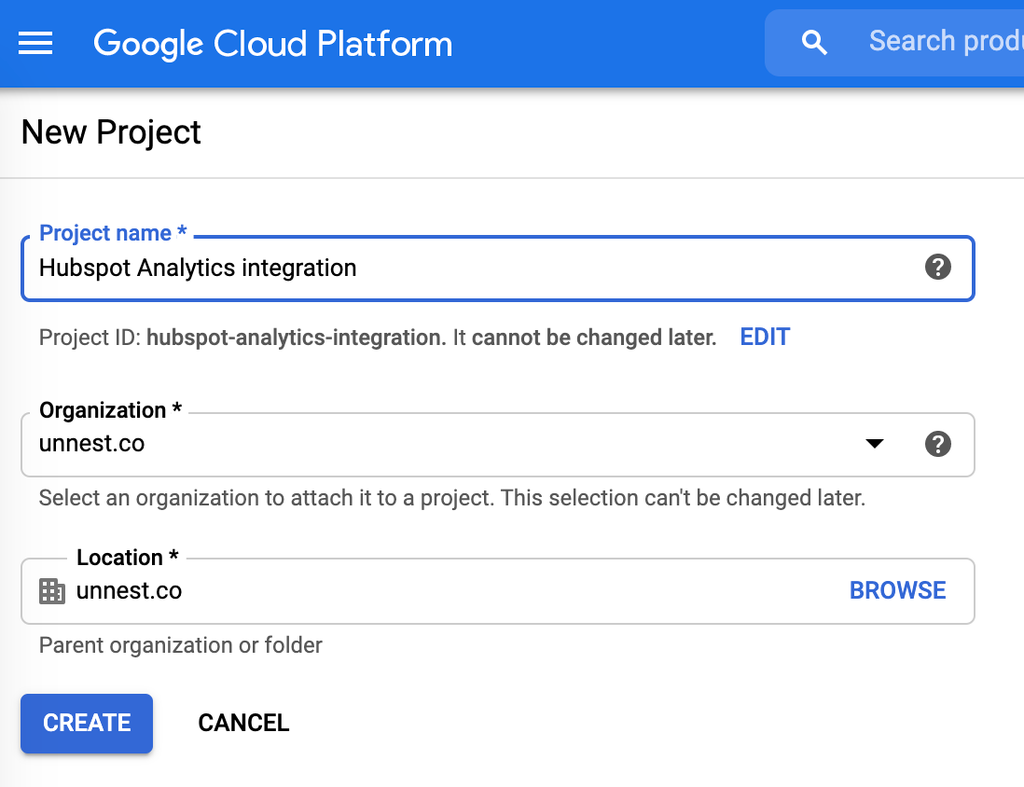
Task: Select the unnest.co Location field
Action: point(498,591)
